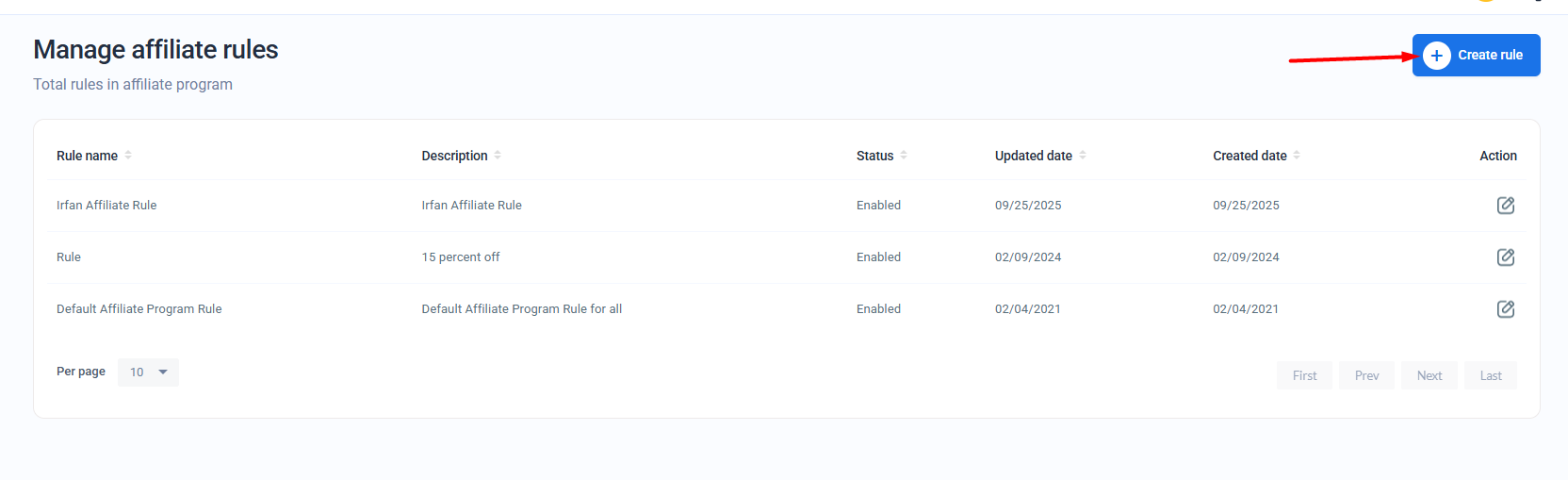
Task: Open edit icon for 15 percent off rule
Action: (x=1505, y=257)
